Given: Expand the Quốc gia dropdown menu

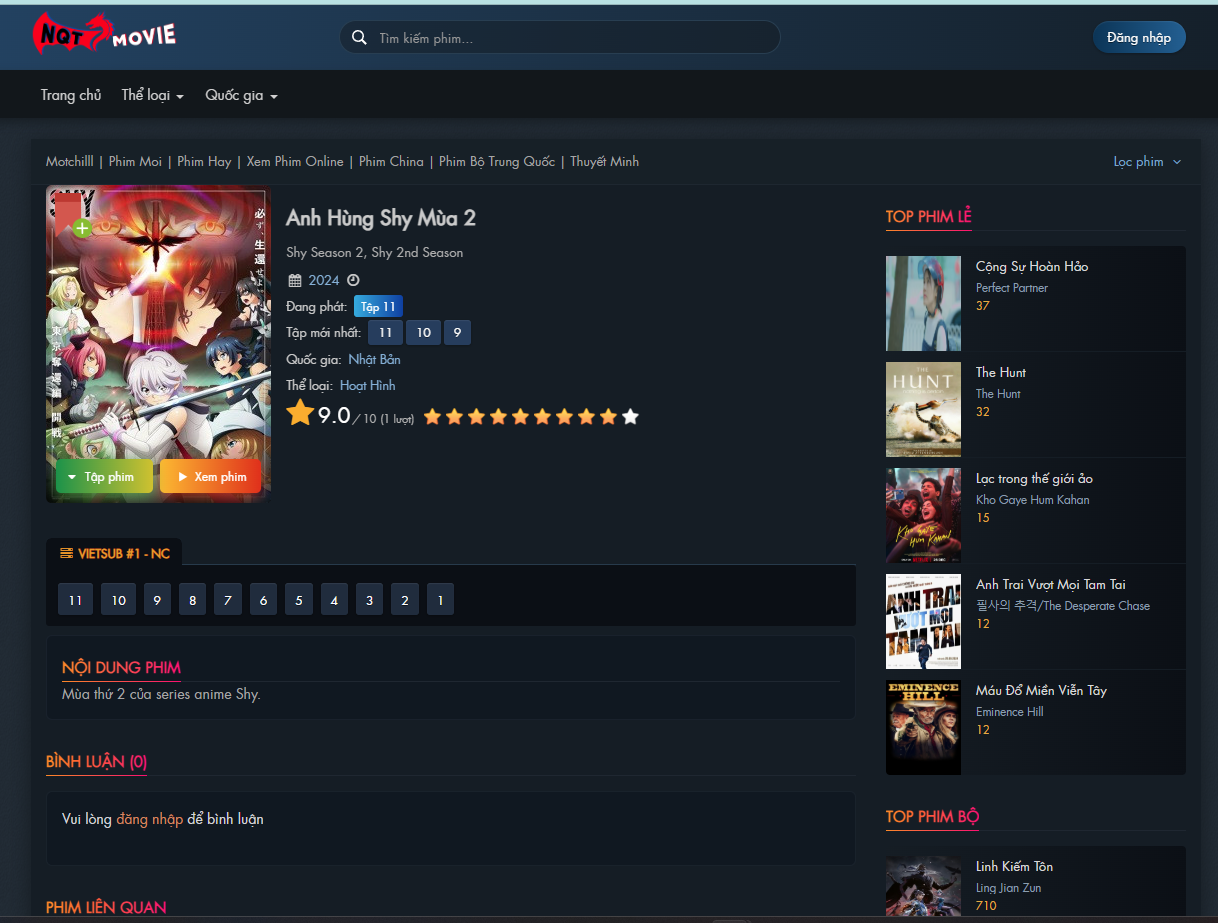Looking at the screenshot, I should click(241, 96).
